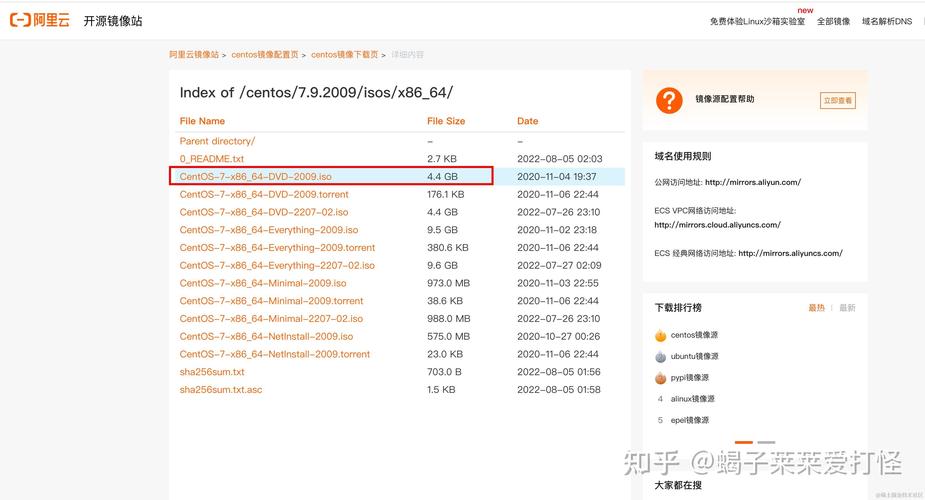Viewport: 925px width, 500px height.
Task: Click the 973.0 MB size of Minimal-2009.iso
Action: 448,283
